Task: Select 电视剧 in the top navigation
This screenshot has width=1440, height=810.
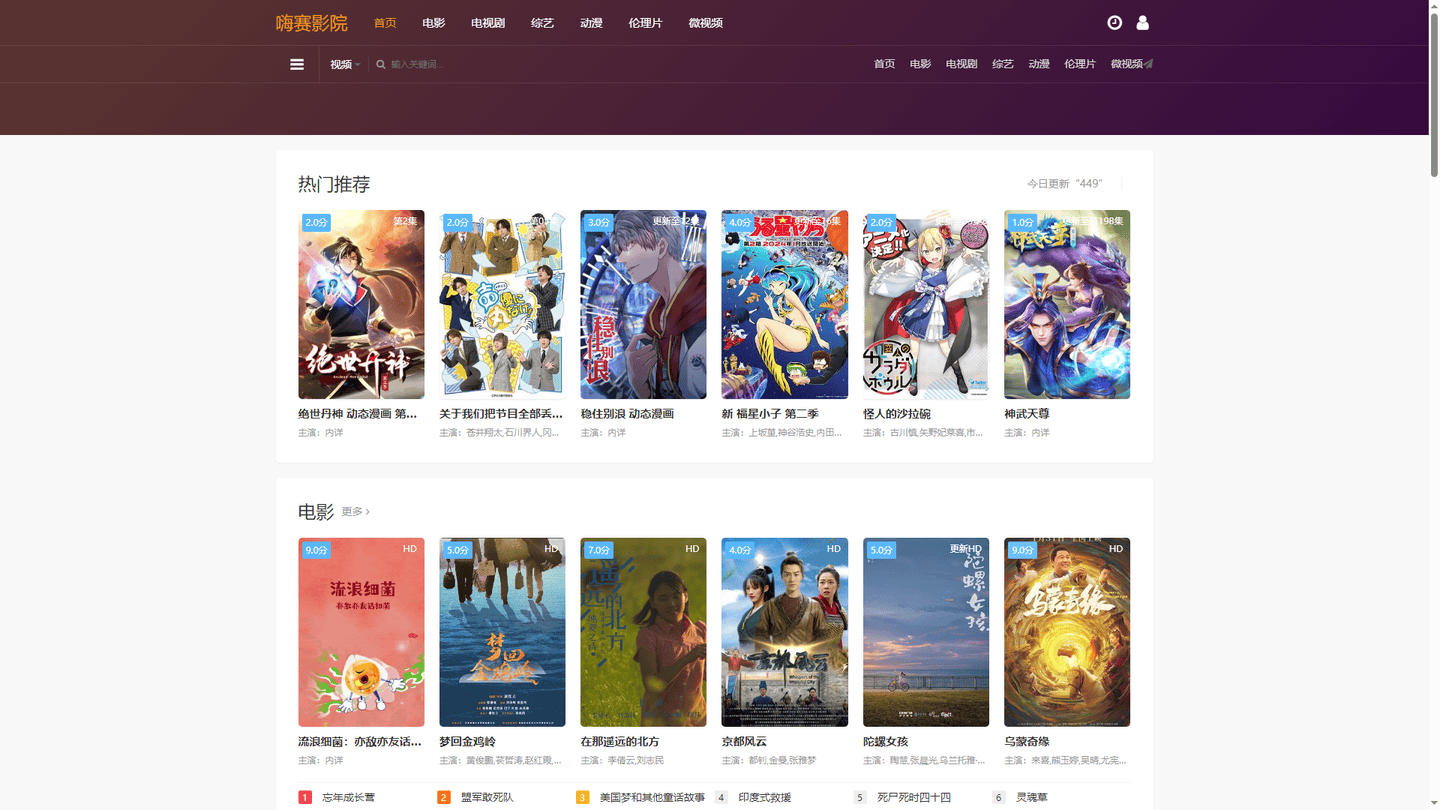Action: [488, 23]
